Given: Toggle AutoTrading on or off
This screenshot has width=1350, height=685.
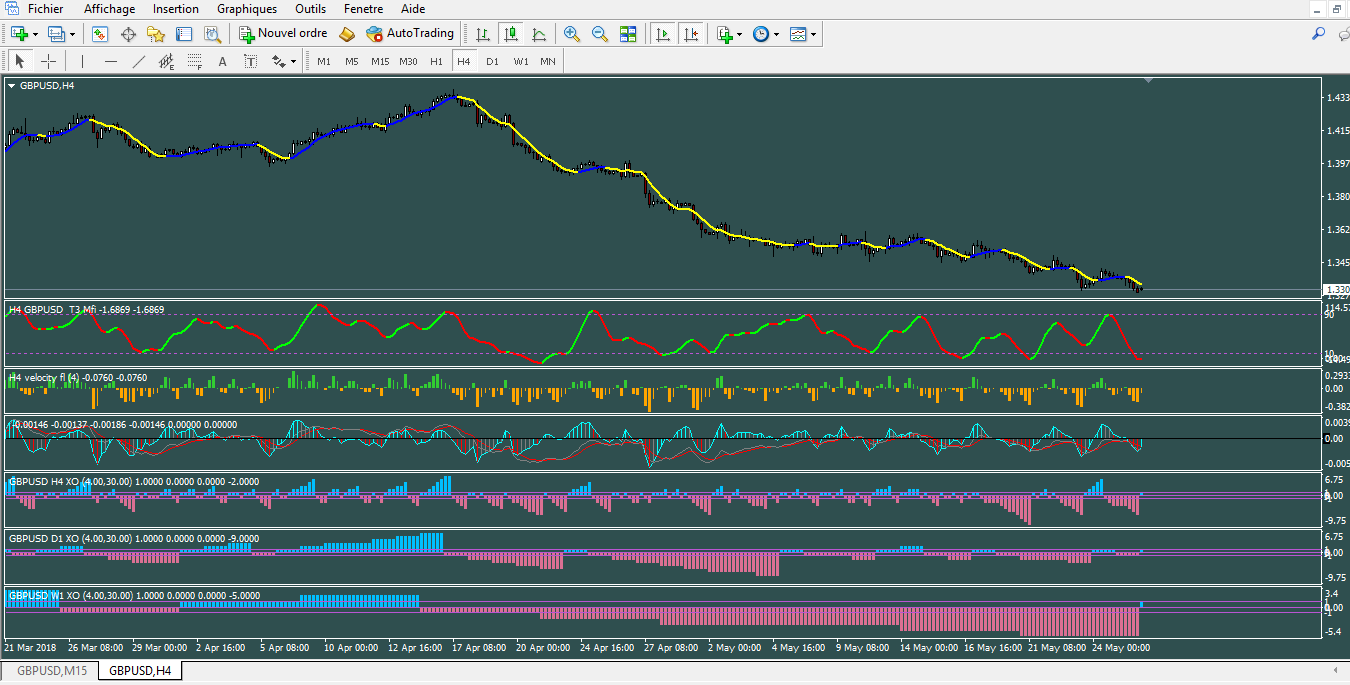Looking at the screenshot, I should click(410, 34).
